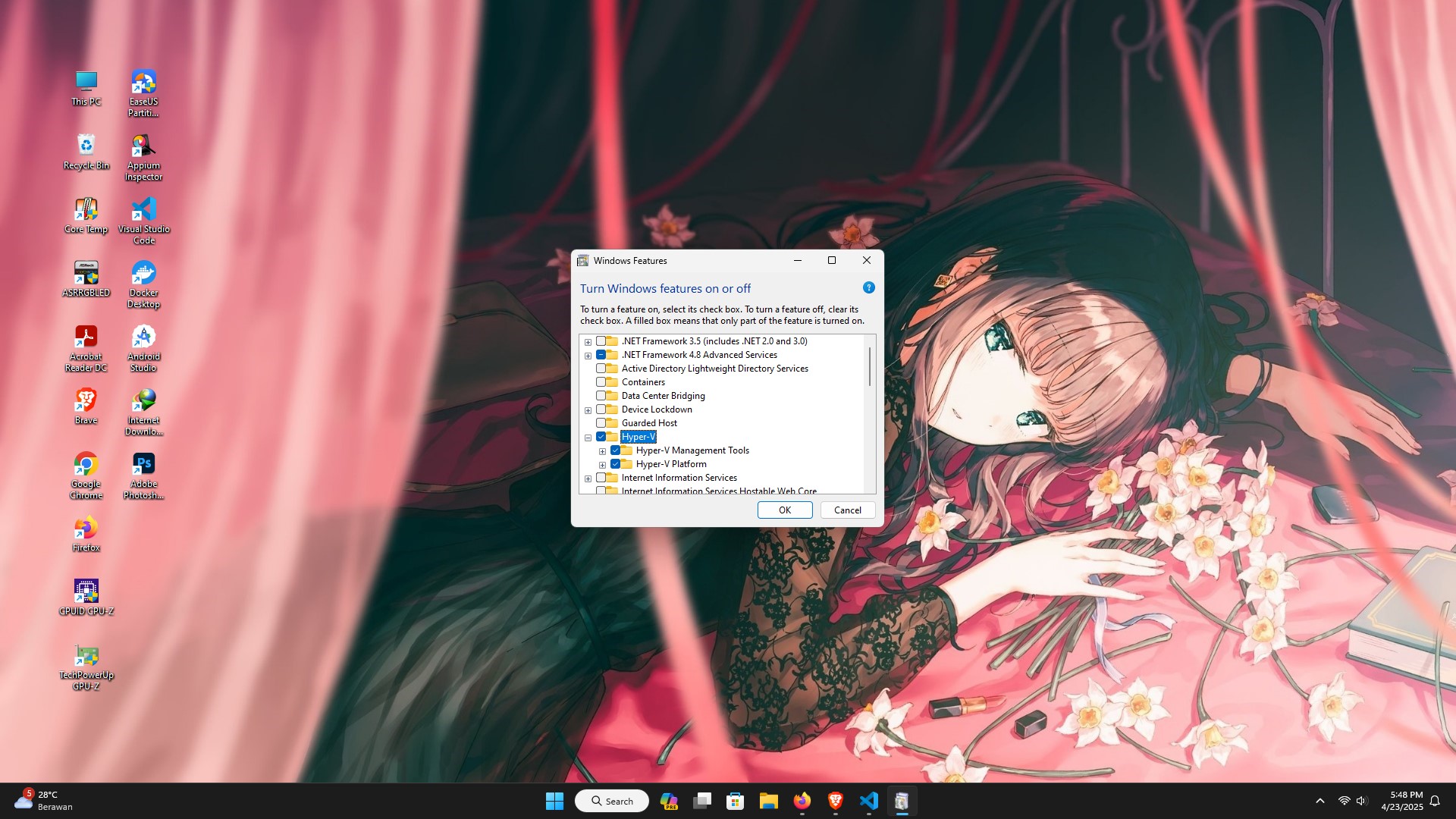Select the Data Center Bridging item

pyautogui.click(x=663, y=396)
